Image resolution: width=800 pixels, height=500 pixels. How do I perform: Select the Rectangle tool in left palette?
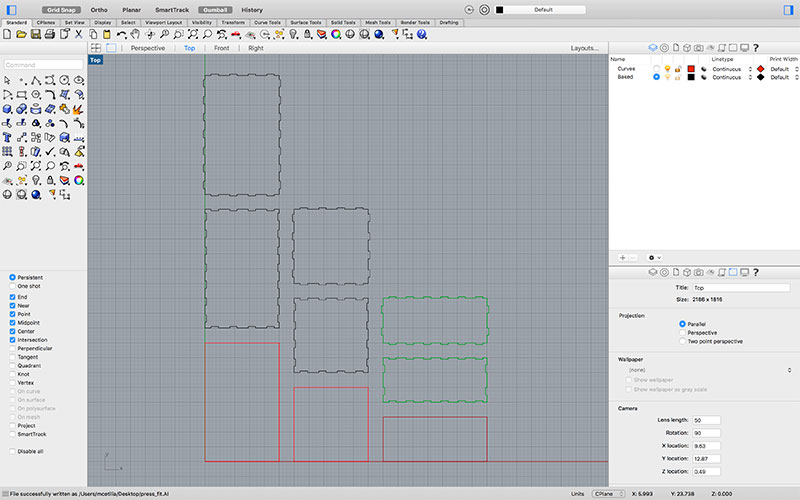point(21,95)
